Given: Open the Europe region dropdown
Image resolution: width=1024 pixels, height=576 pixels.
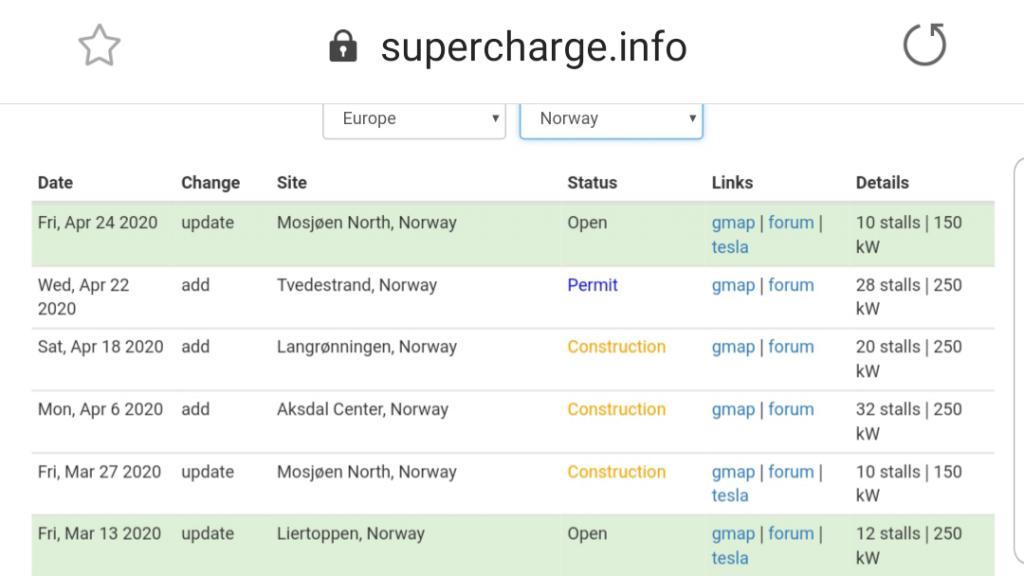Looking at the screenshot, I should tap(414, 120).
